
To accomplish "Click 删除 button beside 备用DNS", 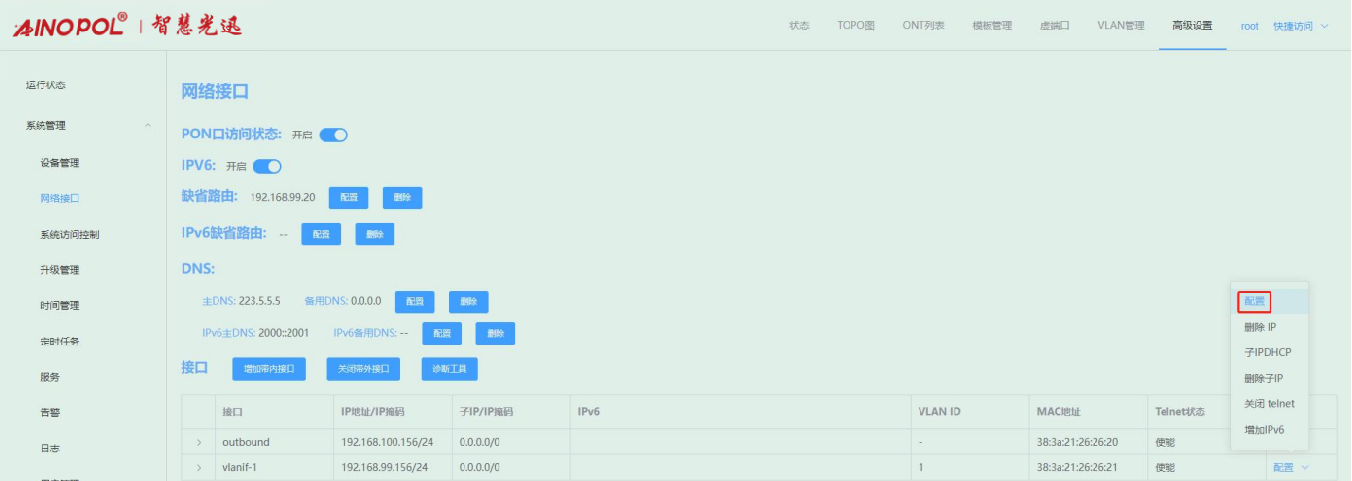I will click(x=468, y=301).
